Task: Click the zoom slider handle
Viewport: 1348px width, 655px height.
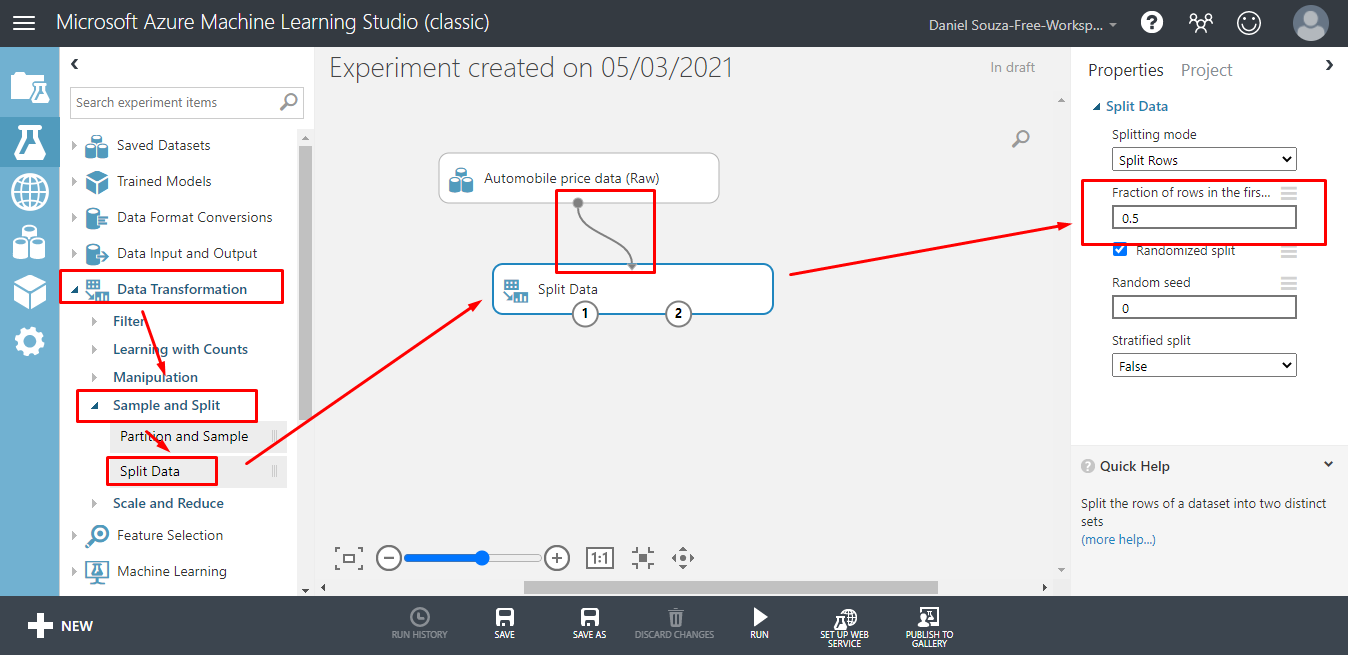Action: coord(482,558)
